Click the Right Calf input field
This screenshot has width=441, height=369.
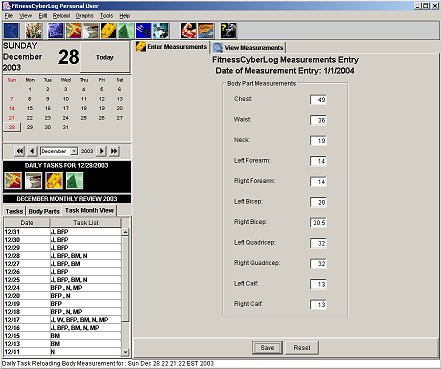click(318, 305)
